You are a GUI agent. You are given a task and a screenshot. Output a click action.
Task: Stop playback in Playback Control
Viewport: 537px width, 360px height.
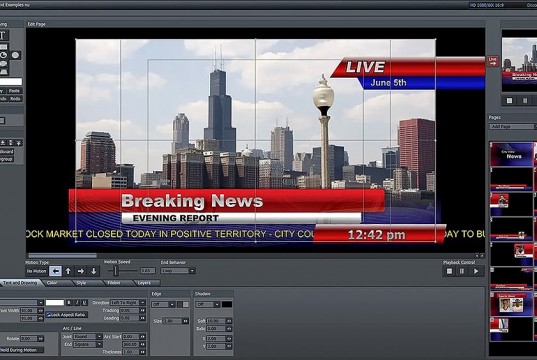[449, 271]
